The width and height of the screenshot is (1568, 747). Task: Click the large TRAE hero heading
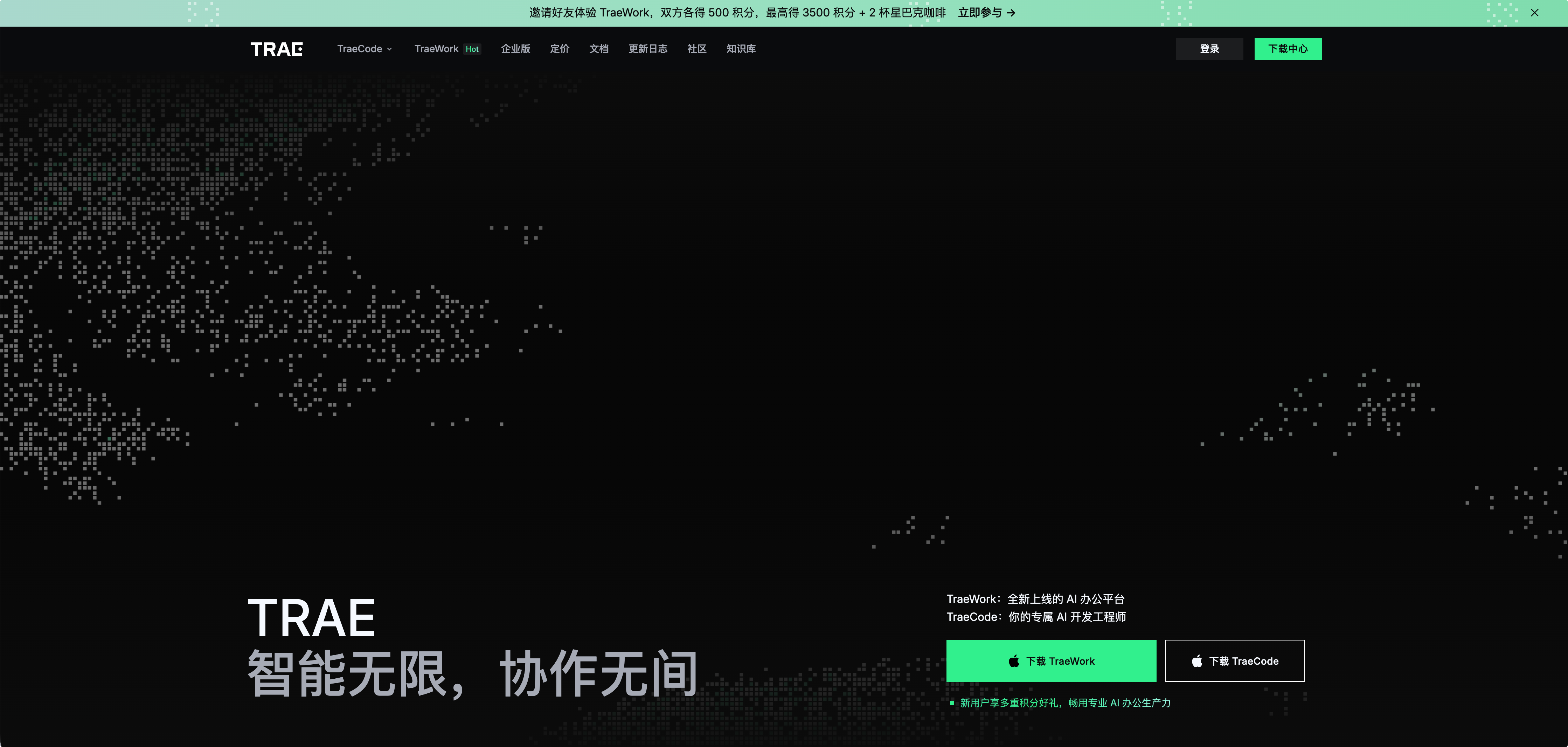tap(312, 618)
